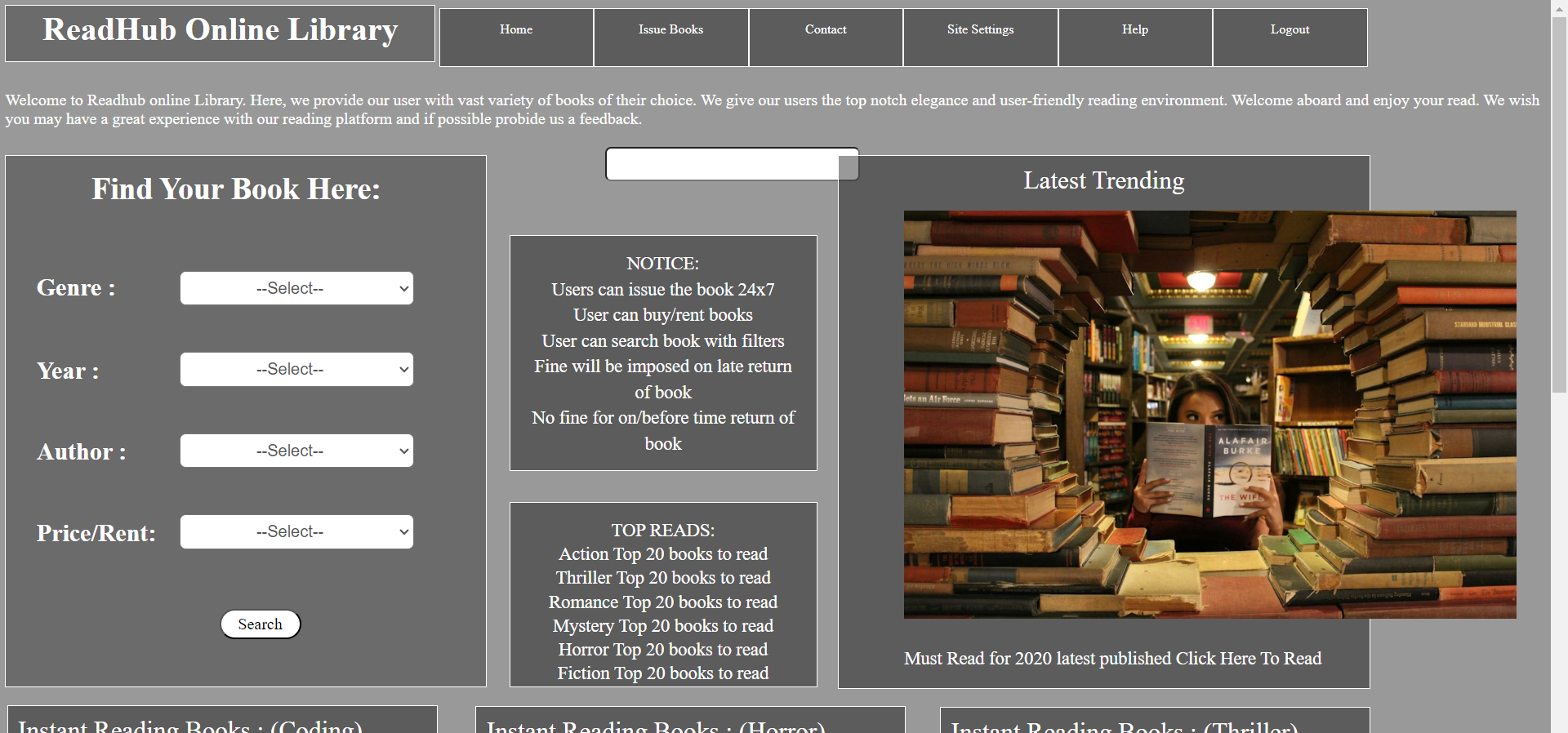Click the 'TOP READS:' heading text
Screen dimensions: 1568x733
[x=663, y=531]
